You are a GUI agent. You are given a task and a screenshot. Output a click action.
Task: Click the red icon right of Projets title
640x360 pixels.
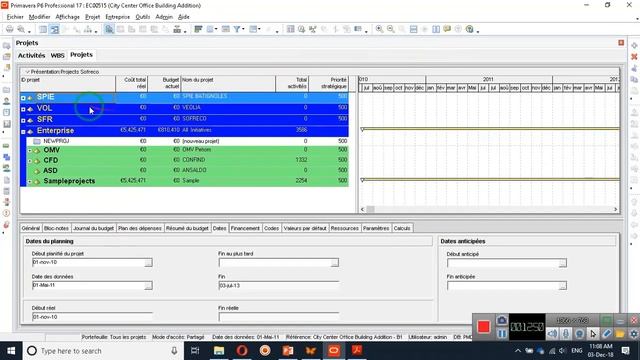click(621, 43)
